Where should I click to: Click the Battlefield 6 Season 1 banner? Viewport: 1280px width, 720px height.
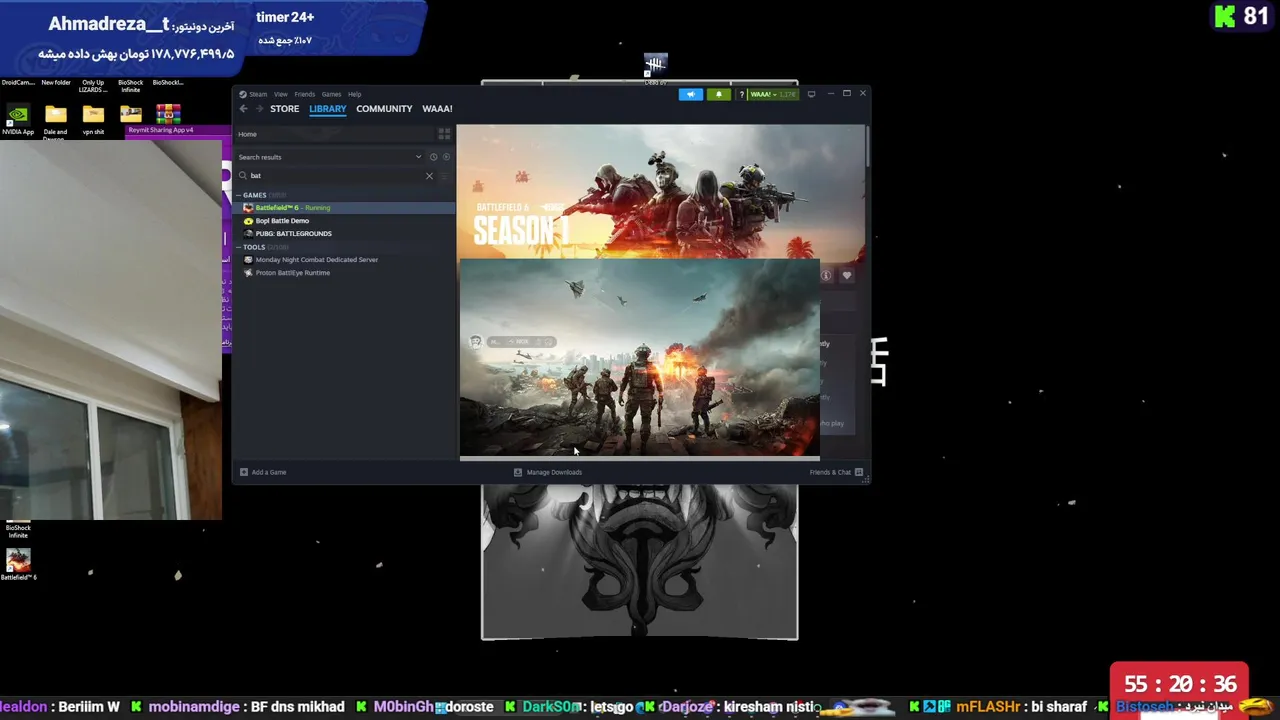tap(660, 191)
